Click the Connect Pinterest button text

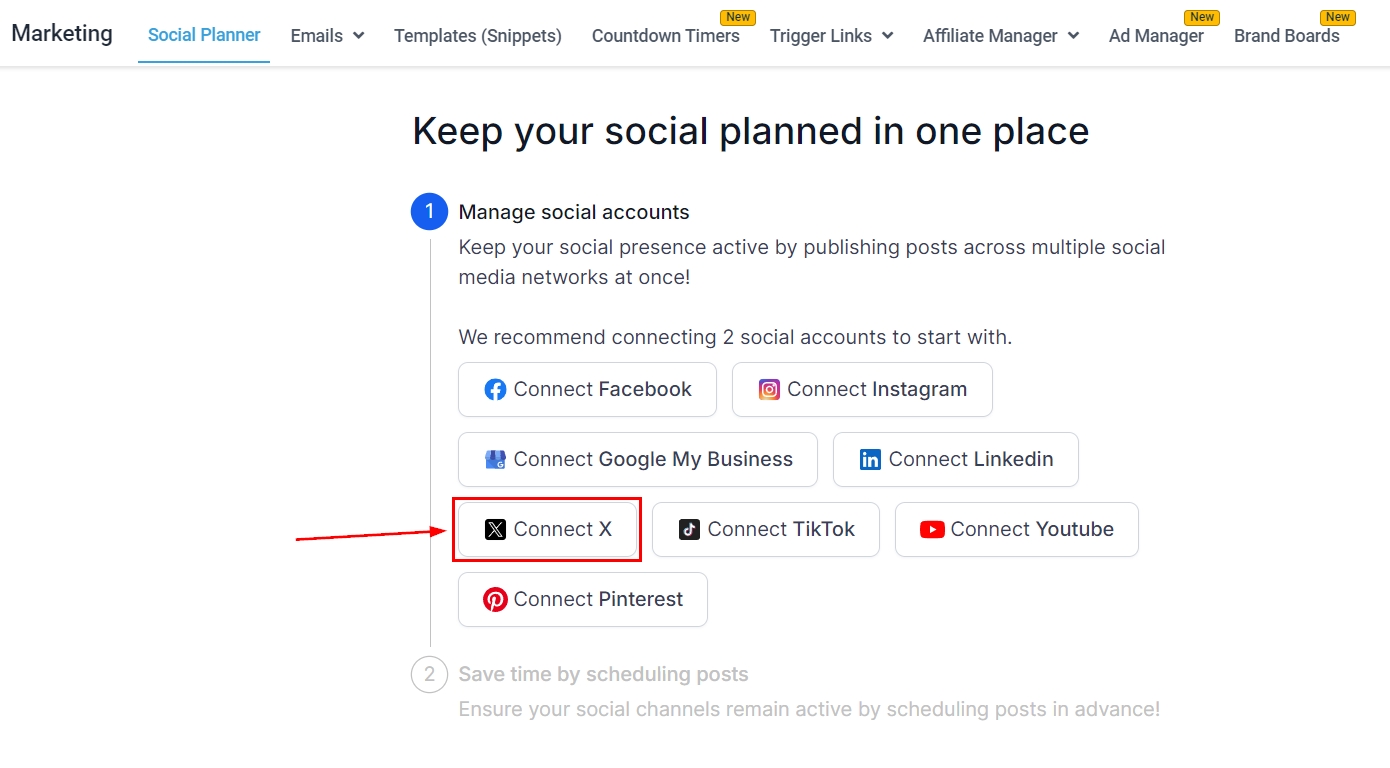point(598,600)
